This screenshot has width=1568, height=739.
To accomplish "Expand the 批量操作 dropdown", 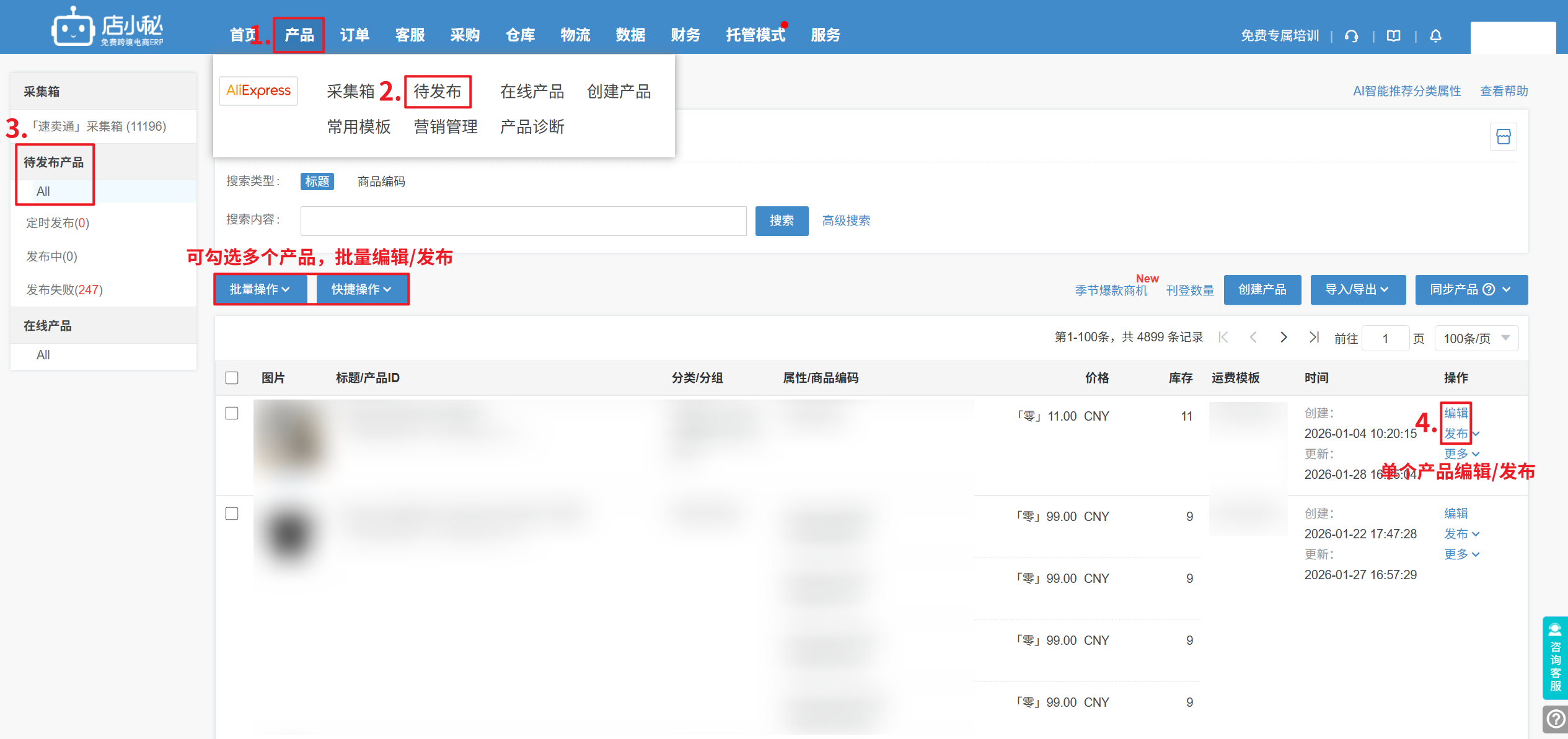I will tap(260, 289).
